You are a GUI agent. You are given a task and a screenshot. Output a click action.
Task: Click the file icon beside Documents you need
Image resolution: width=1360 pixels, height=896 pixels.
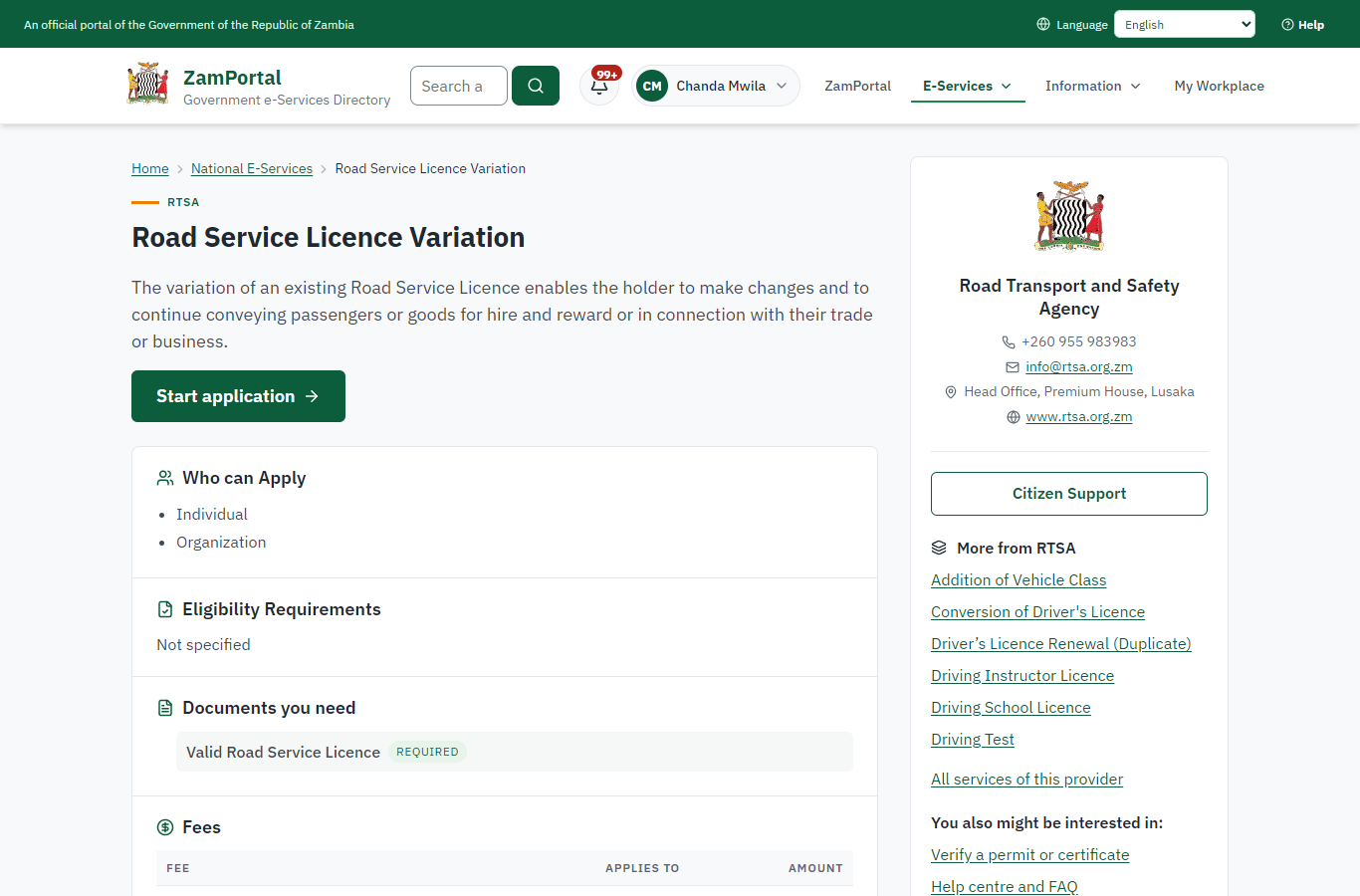165,708
